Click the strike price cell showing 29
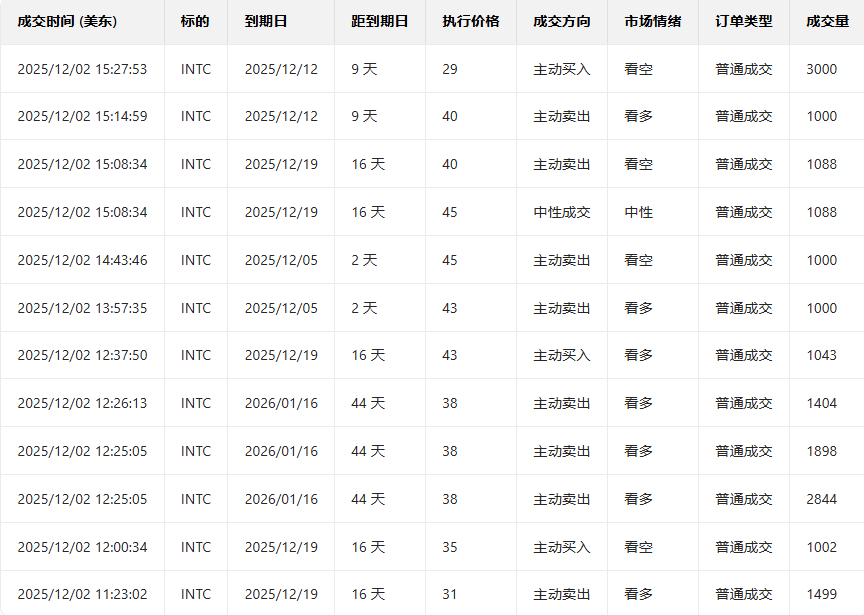The image size is (864, 615). coord(449,69)
